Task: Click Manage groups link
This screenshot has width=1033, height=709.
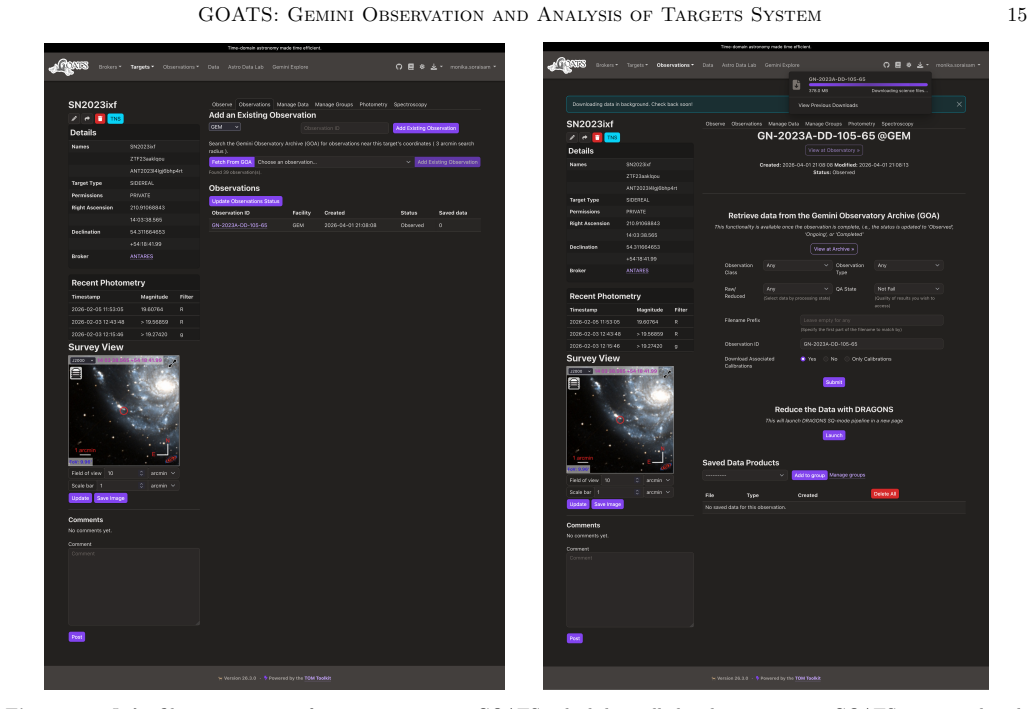Action: point(847,475)
